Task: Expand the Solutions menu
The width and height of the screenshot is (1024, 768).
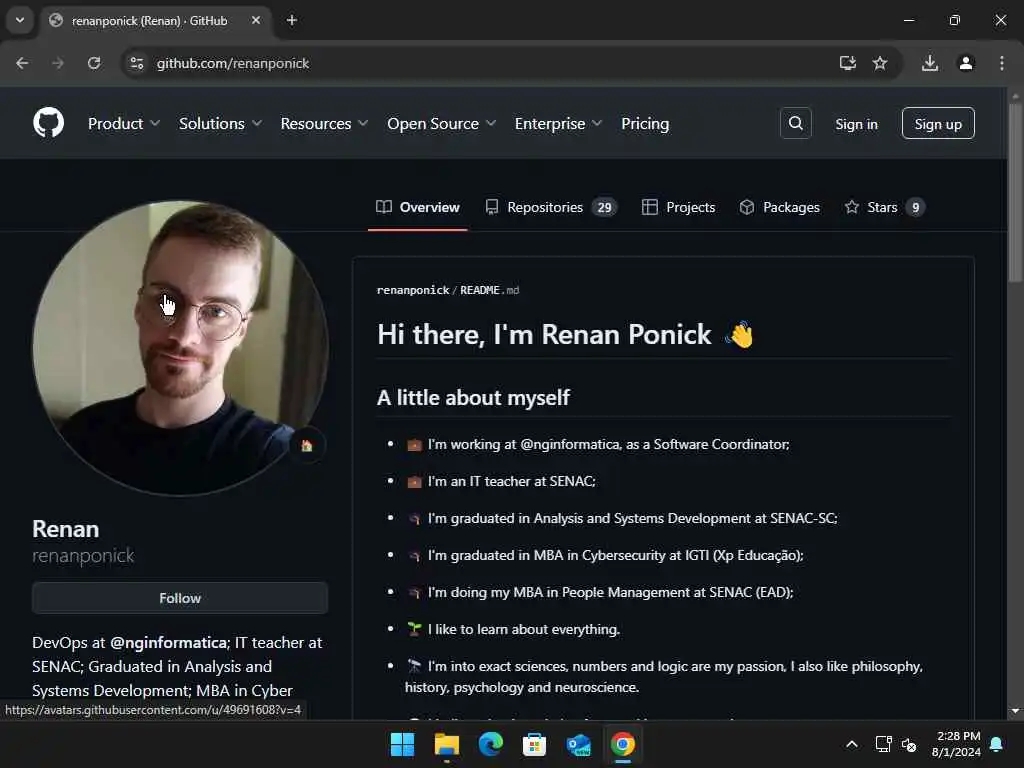Action: (x=220, y=123)
